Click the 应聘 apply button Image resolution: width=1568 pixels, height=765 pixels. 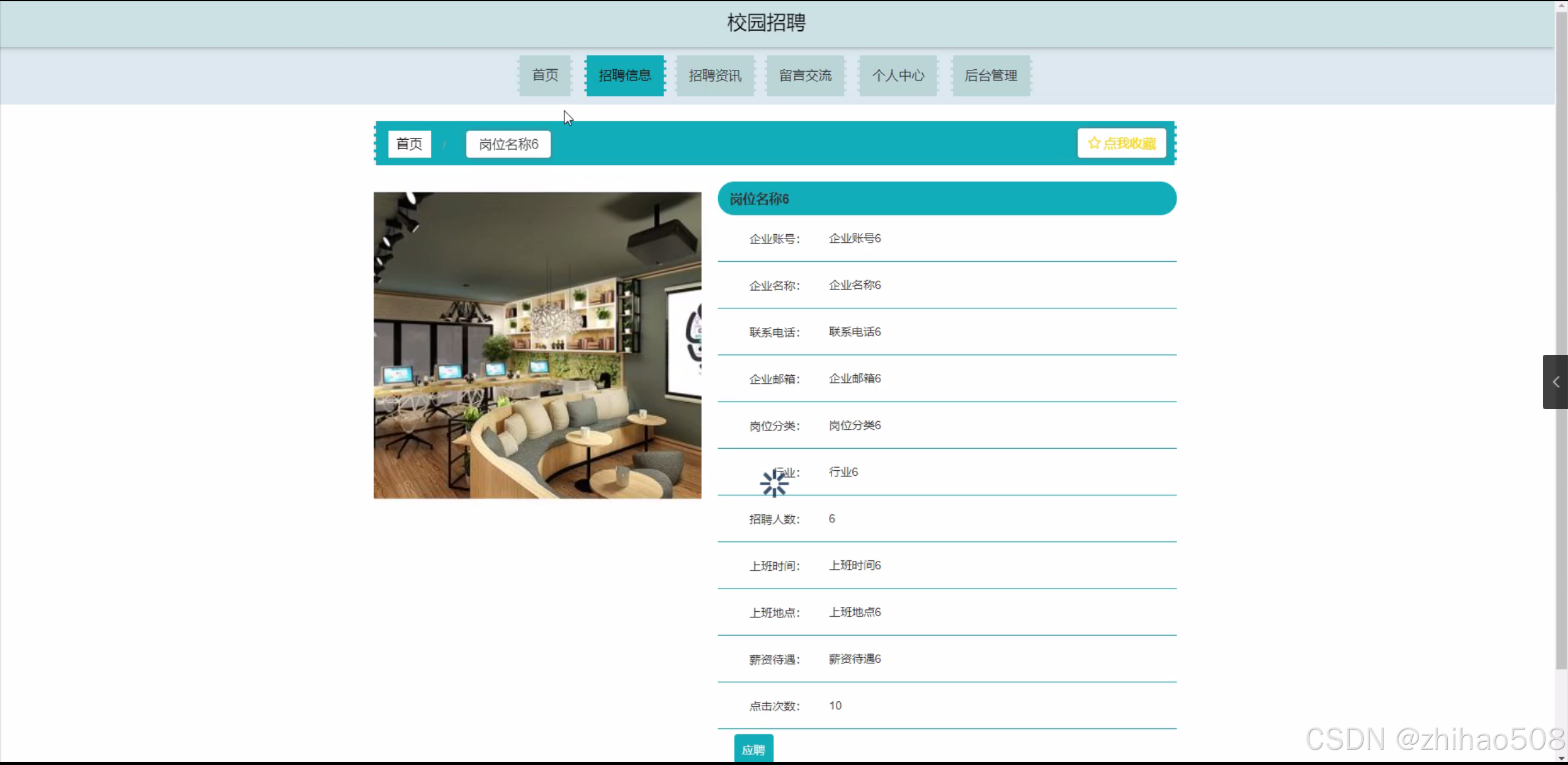(753, 749)
